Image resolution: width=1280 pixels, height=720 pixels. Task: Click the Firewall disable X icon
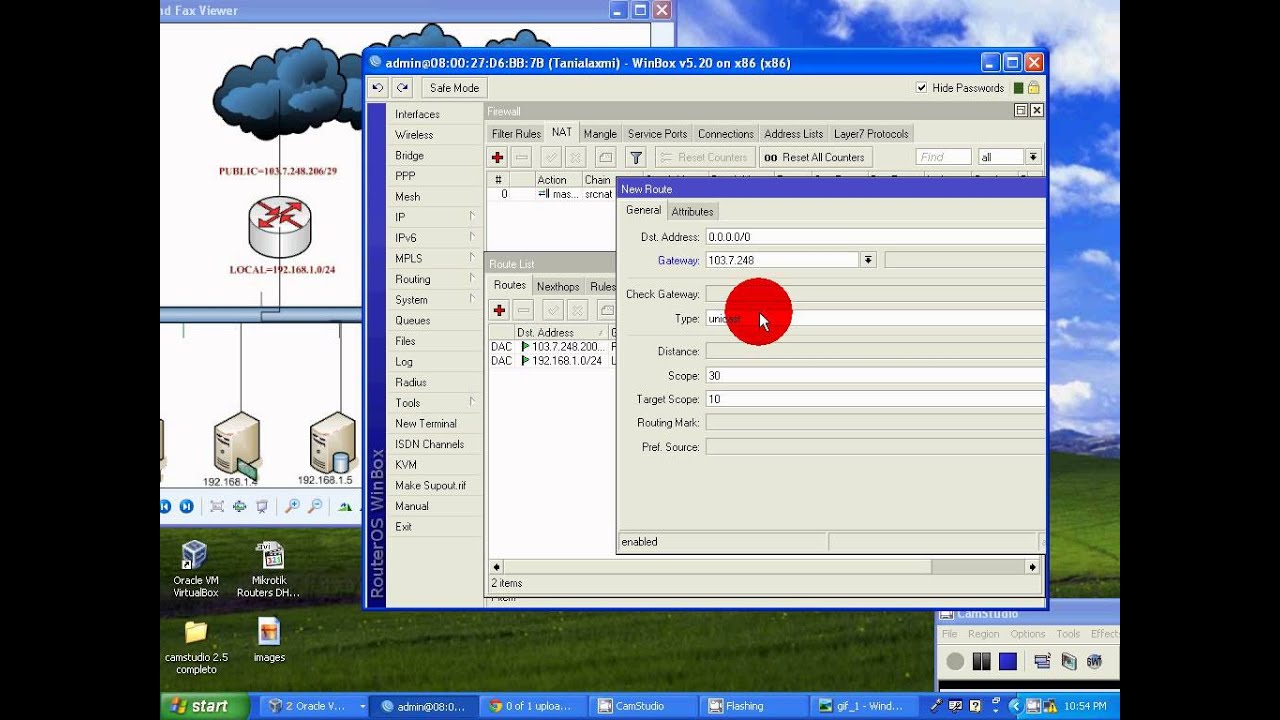(575, 157)
